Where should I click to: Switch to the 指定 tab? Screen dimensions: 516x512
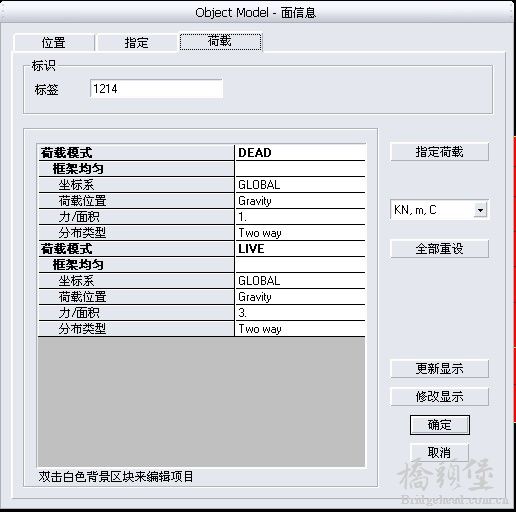[137, 43]
